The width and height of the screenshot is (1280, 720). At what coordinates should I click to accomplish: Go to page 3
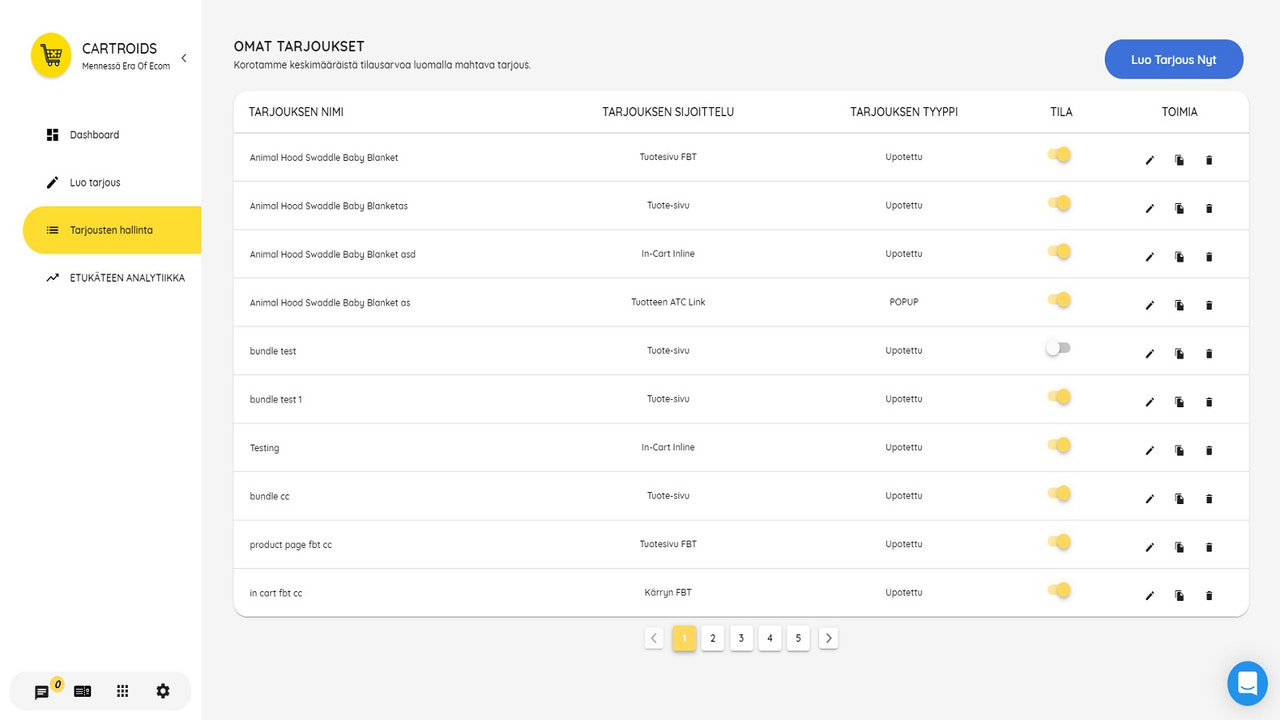pyautogui.click(x=741, y=638)
